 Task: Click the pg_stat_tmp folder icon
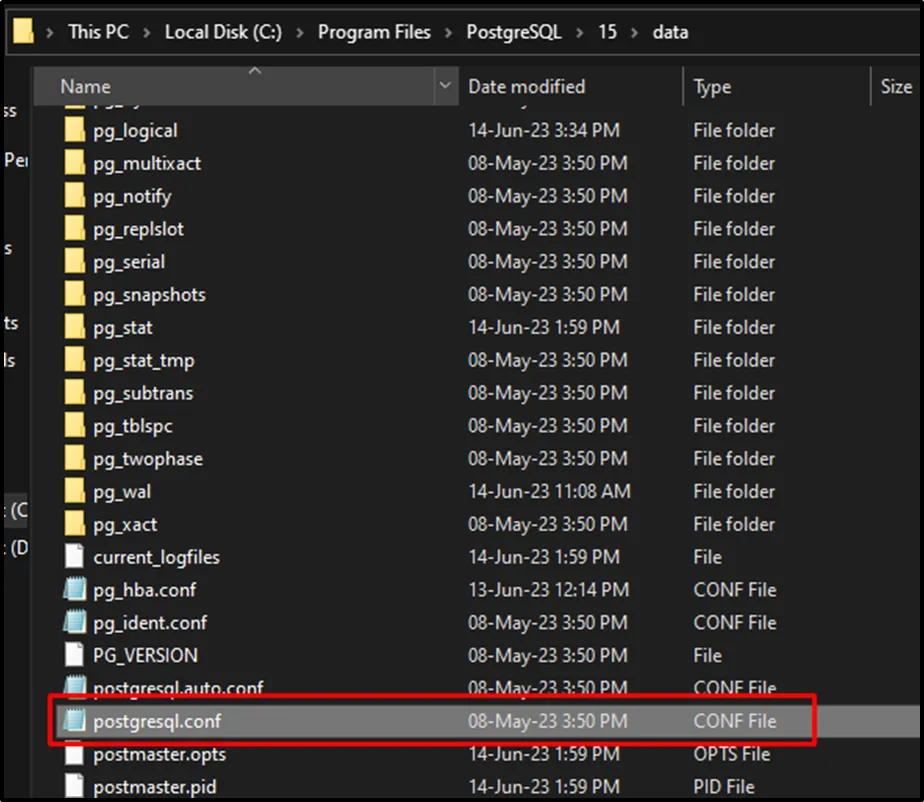[x=75, y=361]
